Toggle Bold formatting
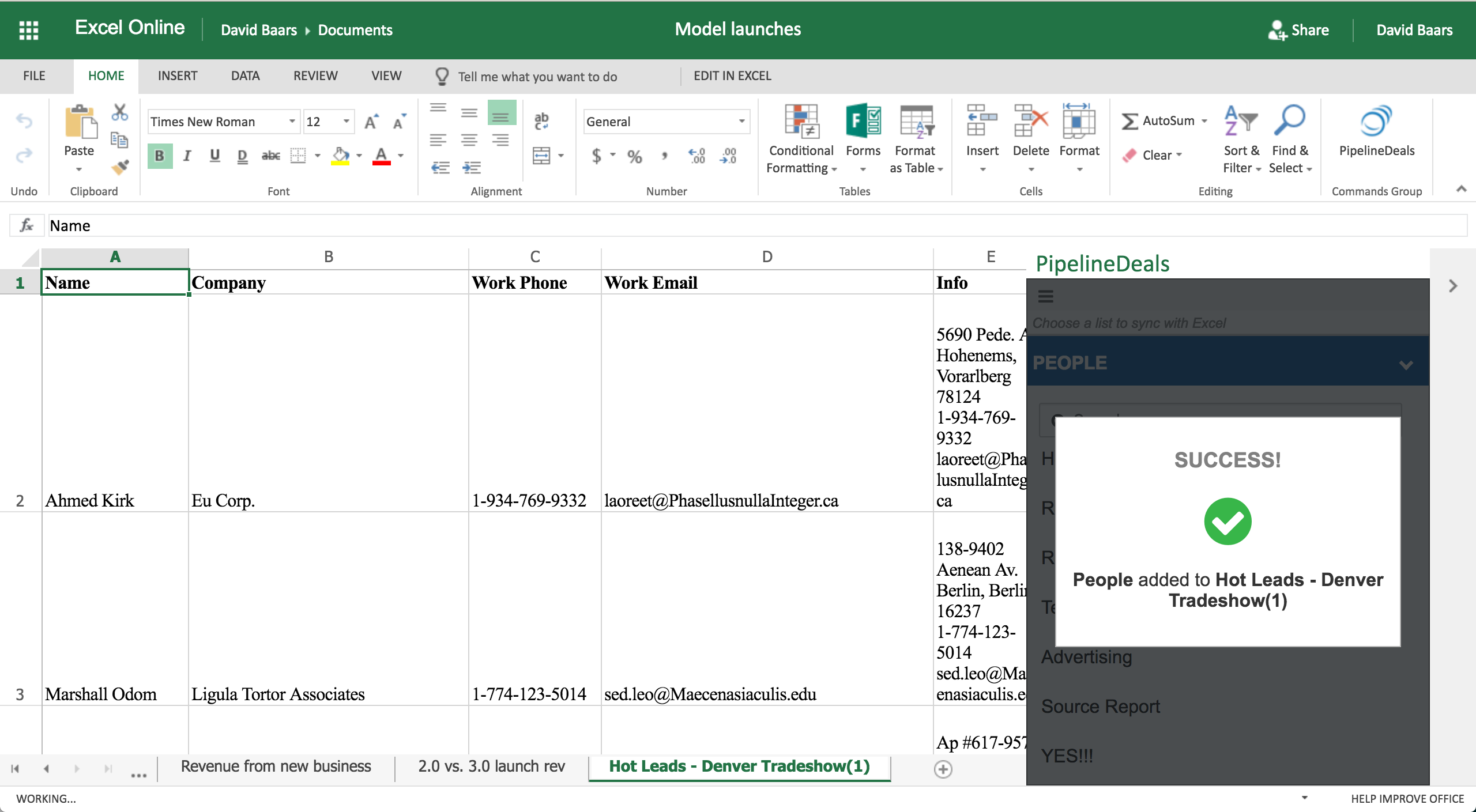The height and width of the screenshot is (812, 1476). [160, 156]
